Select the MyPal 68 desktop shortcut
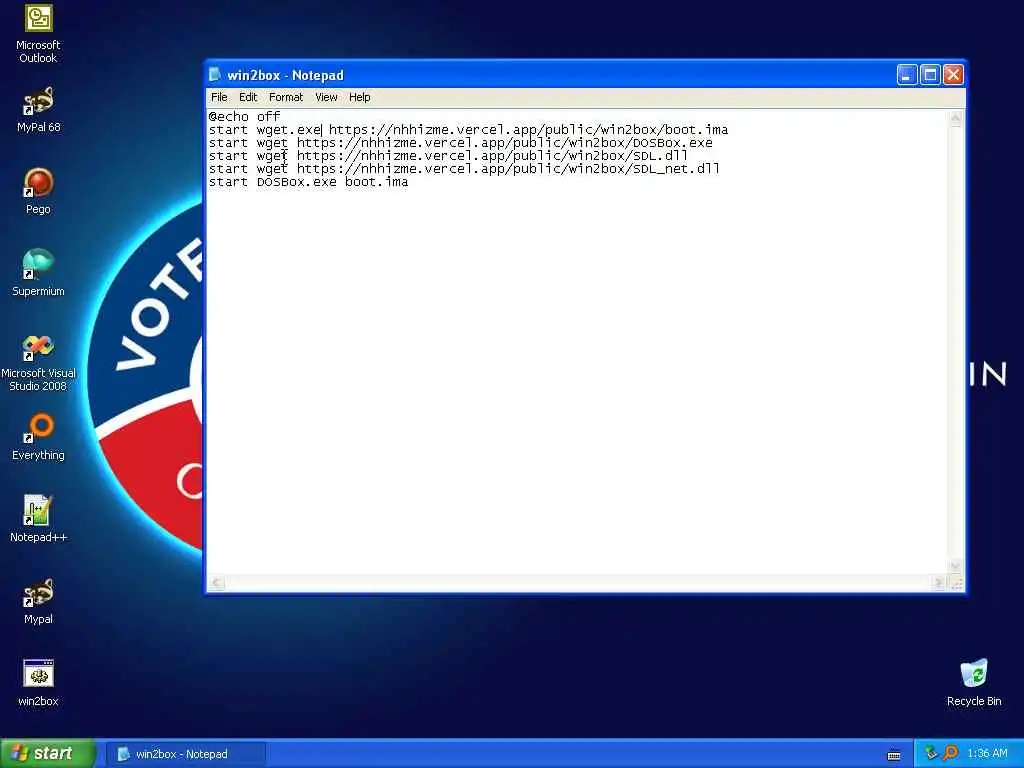 pyautogui.click(x=38, y=110)
